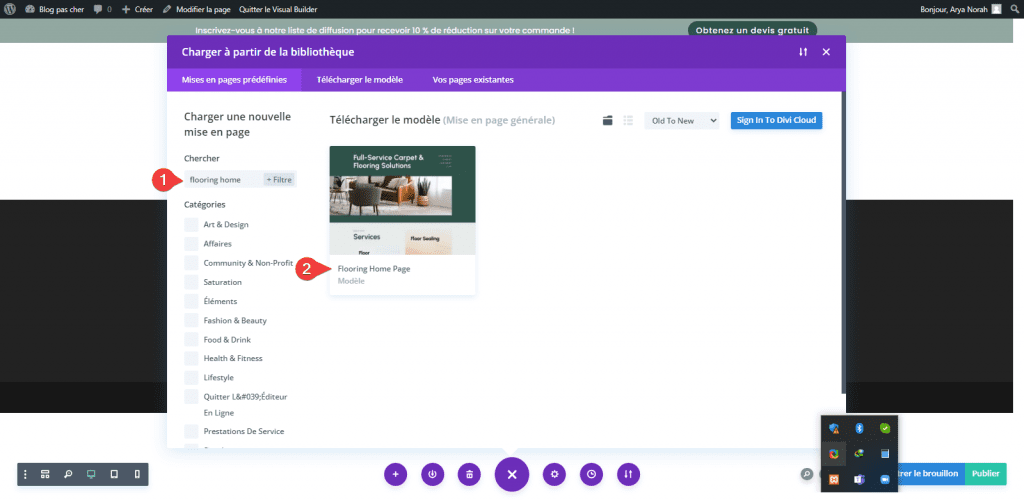1024x500 pixels.
Task: Open the builder three-dot options menu
Action: tap(25, 475)
